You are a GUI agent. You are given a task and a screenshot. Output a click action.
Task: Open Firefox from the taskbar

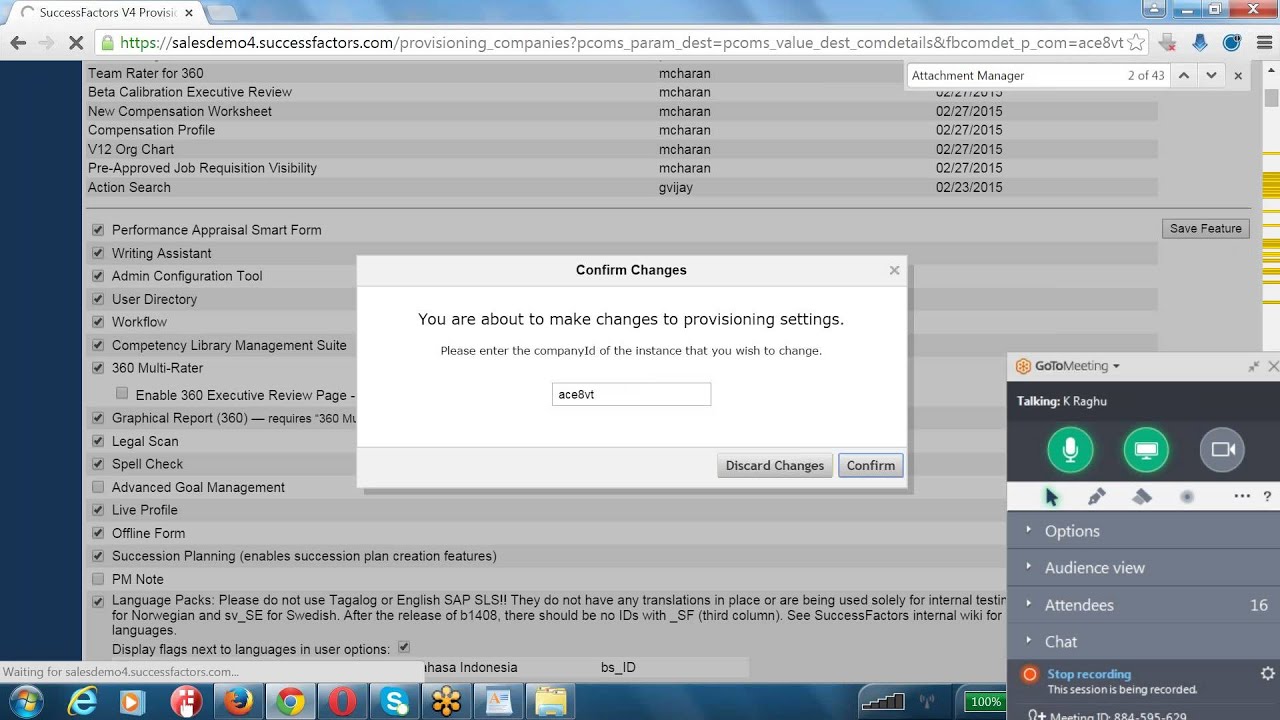[238, 701]
